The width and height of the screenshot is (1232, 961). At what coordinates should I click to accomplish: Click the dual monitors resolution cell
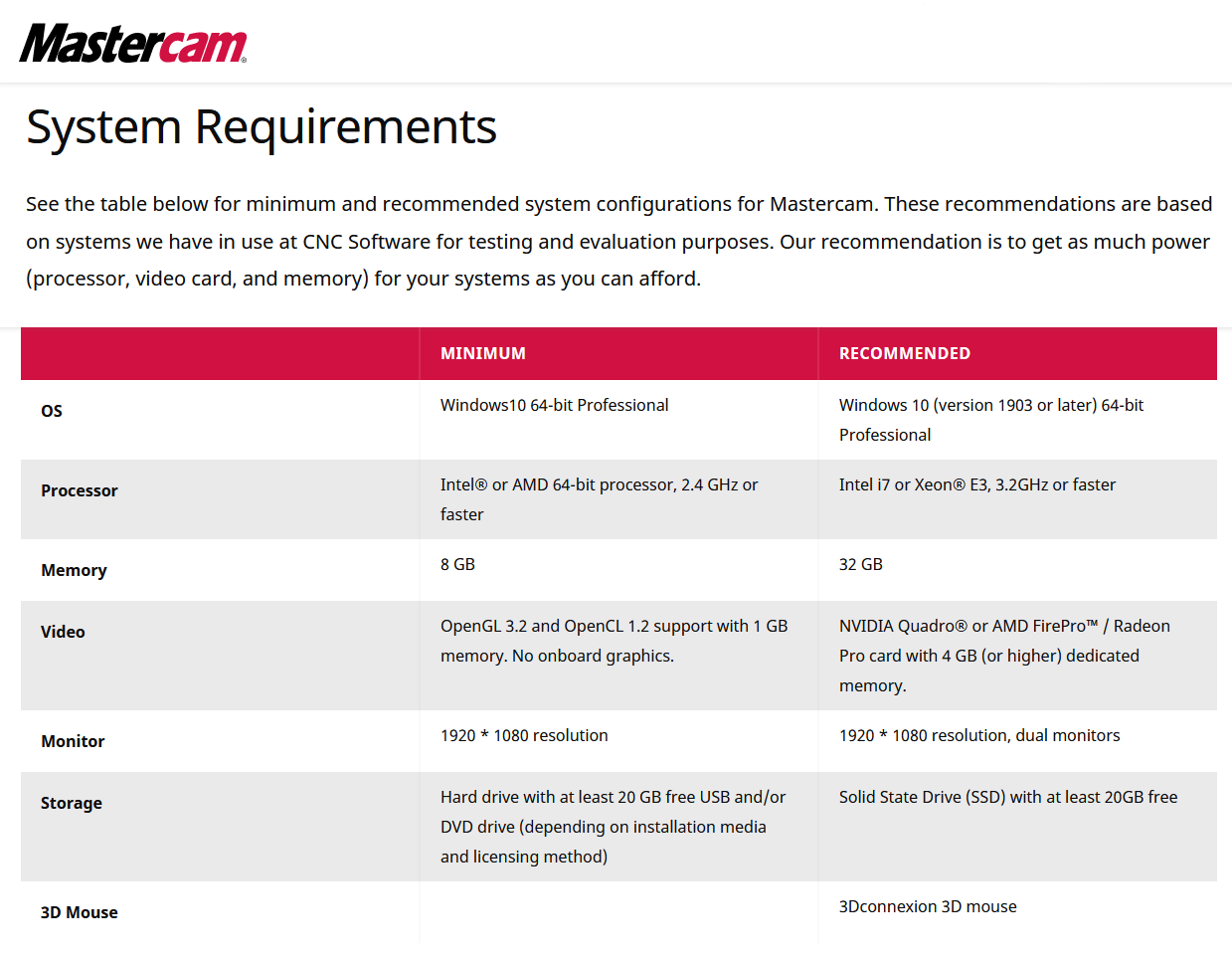(x=978, y=735)
